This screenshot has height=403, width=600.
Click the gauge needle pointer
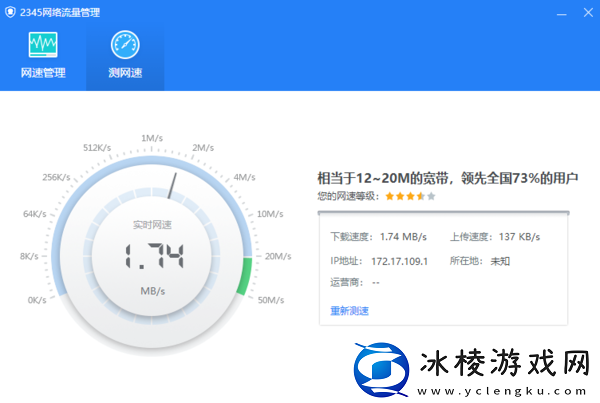coord(172,186)
